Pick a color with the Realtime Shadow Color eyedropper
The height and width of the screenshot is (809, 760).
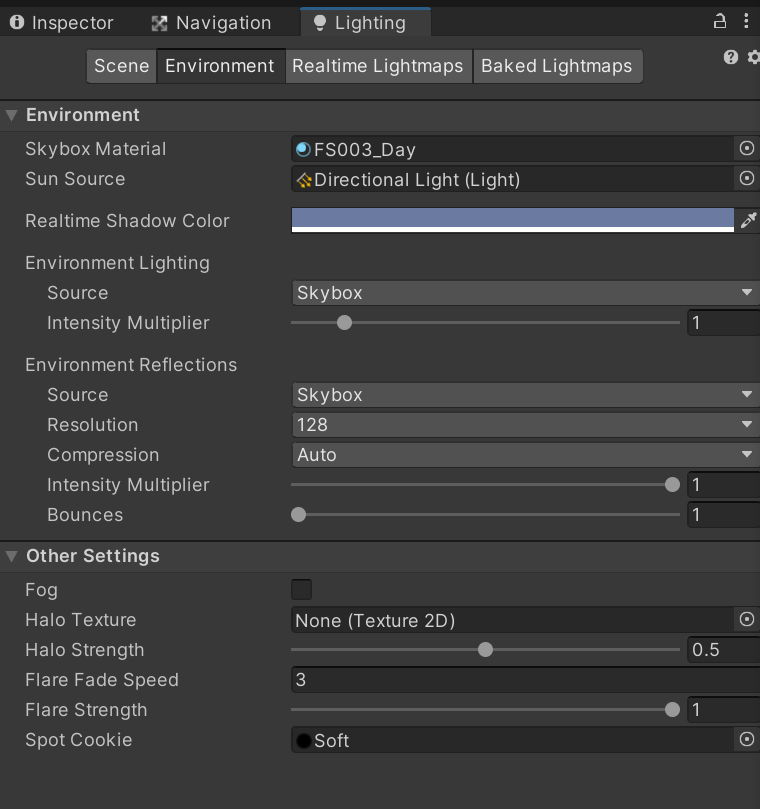748,220
